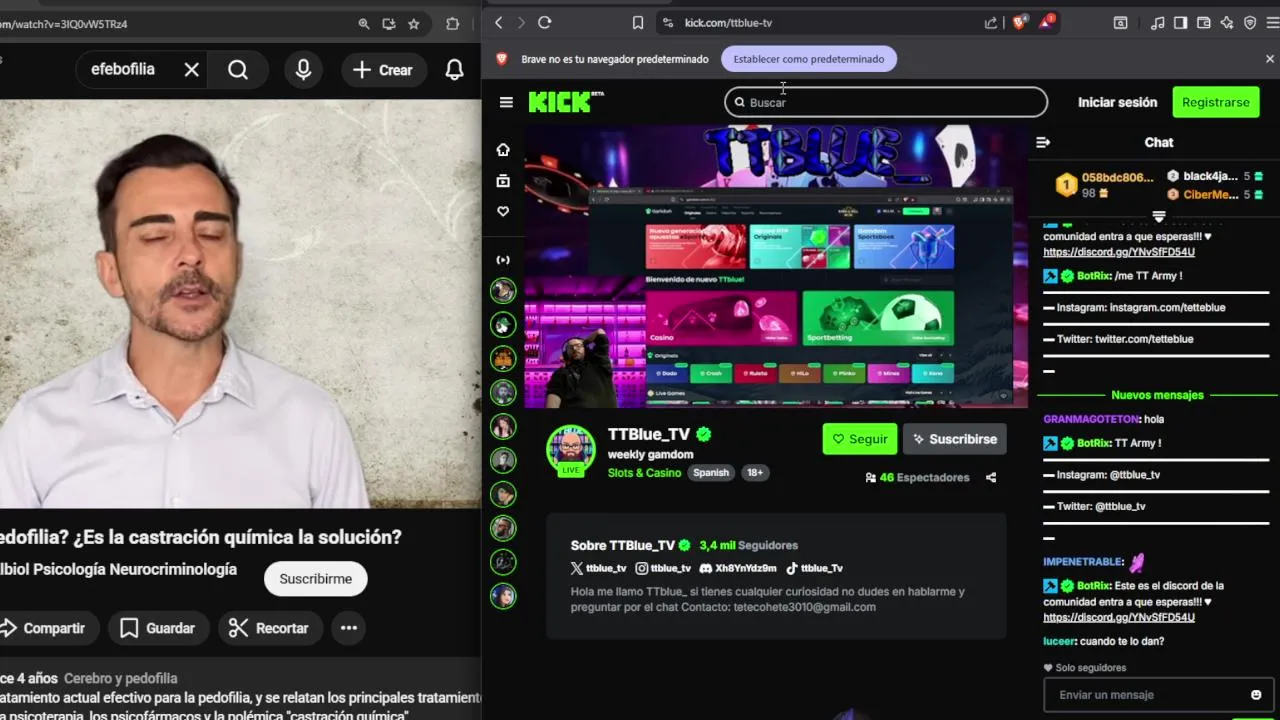This screenshot has width=1280, height=720.
Task: Open Following heart icon in sidebar
Action: coord(503,212)
